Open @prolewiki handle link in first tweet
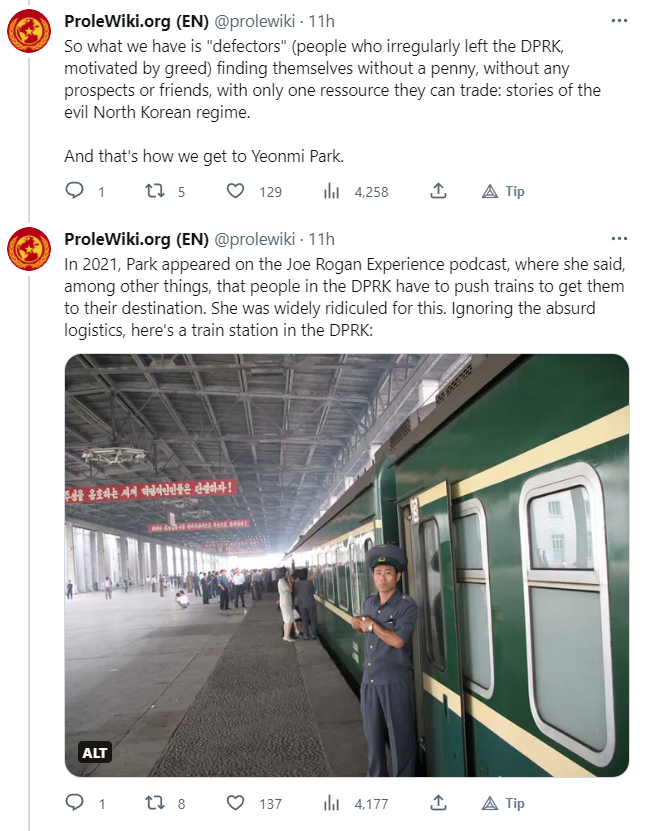The image size is (645, 831). [255, 21]
